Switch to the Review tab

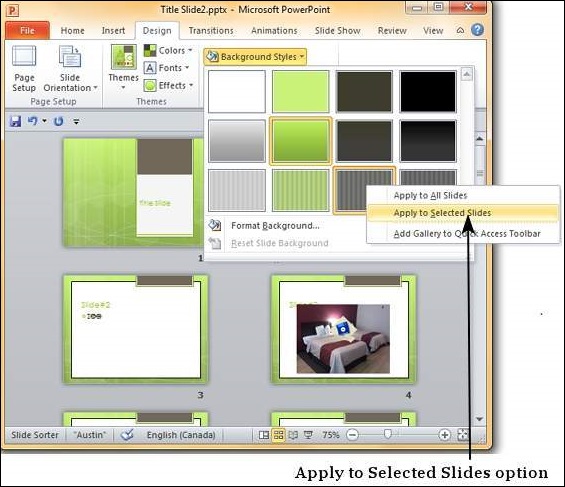point(392,31)
